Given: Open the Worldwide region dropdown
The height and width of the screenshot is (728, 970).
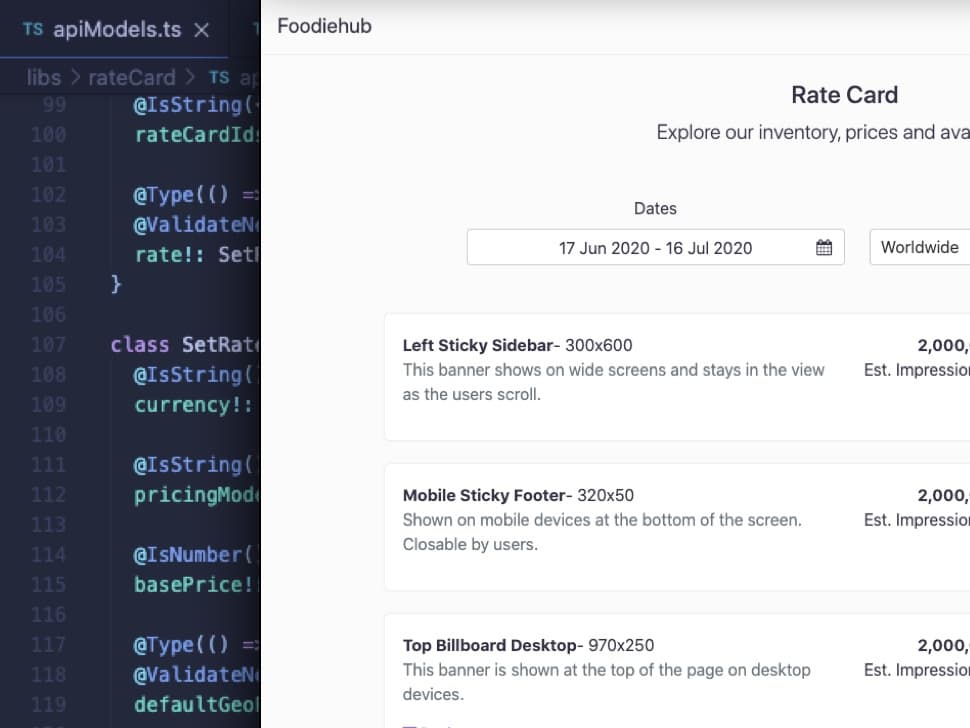Looking at the screenshot, I should click(919, 247).
